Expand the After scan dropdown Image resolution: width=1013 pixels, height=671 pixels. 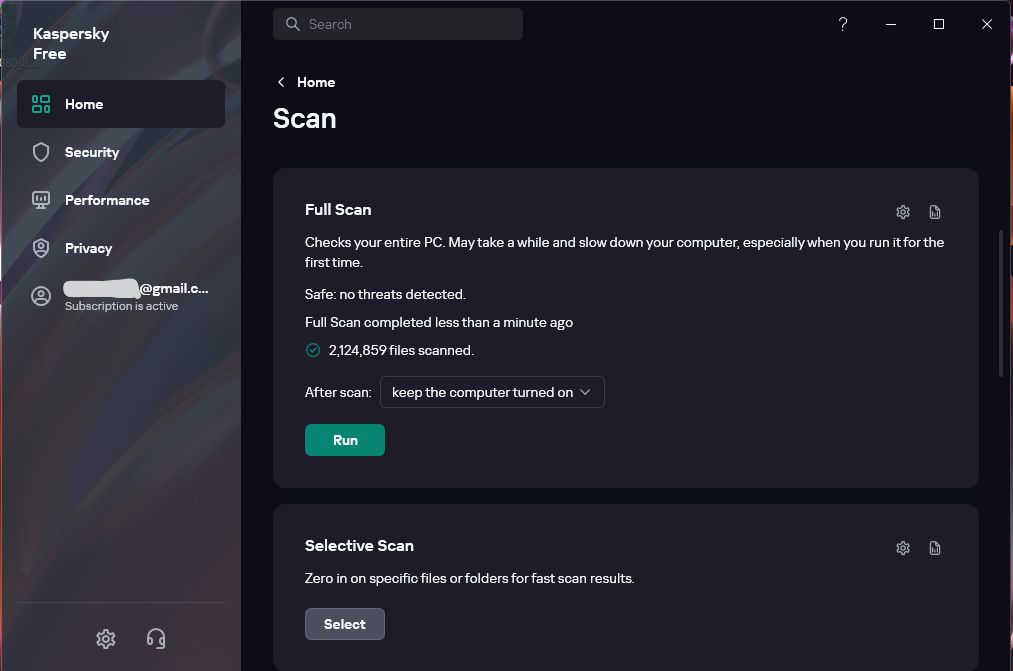click(x=492, y=392)
